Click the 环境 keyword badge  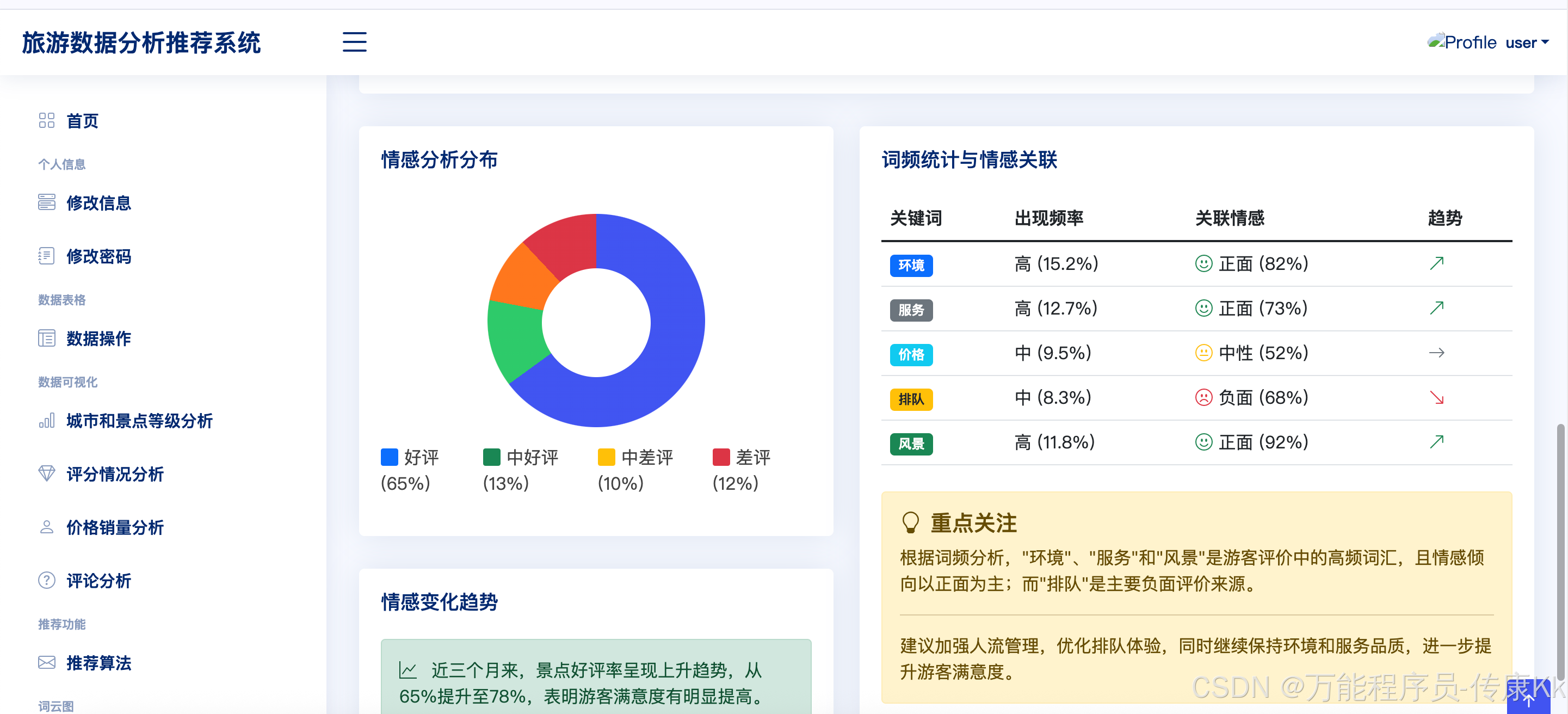(911, 266)
